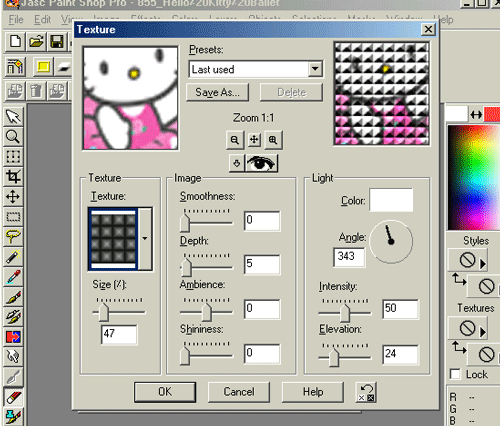Image resolution: width=500 pixels, height=426 pixels.
Task: Click the Light Color swatch
Action: [x=391, y=200]
